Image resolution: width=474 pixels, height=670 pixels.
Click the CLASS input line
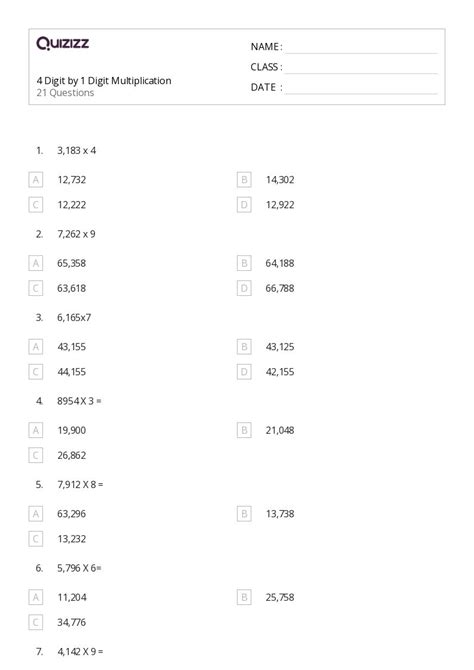coord(362,68)
